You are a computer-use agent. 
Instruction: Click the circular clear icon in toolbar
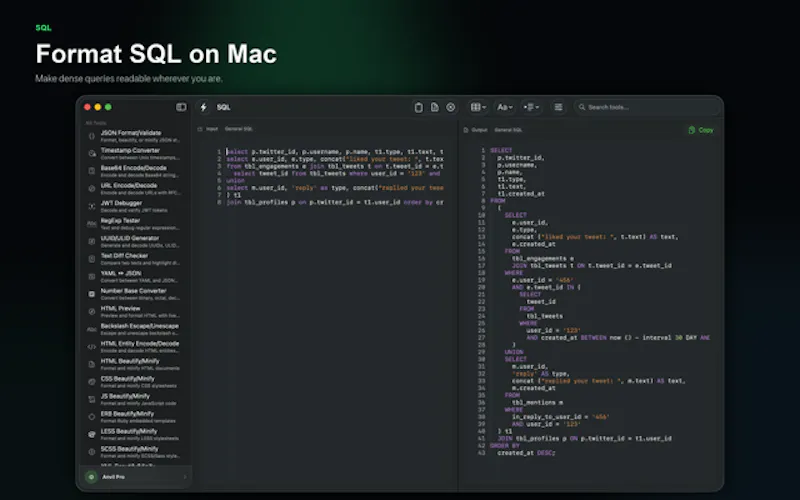click(451, 107)
